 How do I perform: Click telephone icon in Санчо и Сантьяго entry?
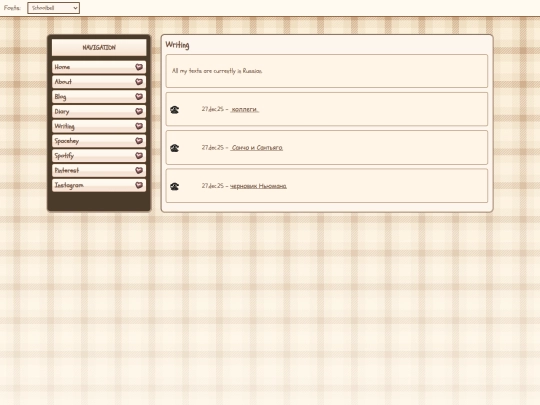175,148
